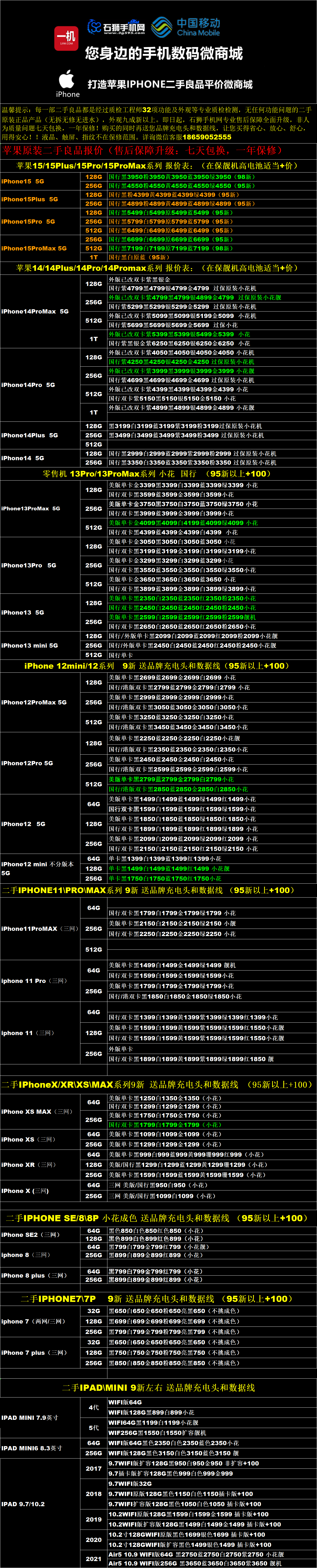Open the 石狮手机网 site logo

(116, 27)
